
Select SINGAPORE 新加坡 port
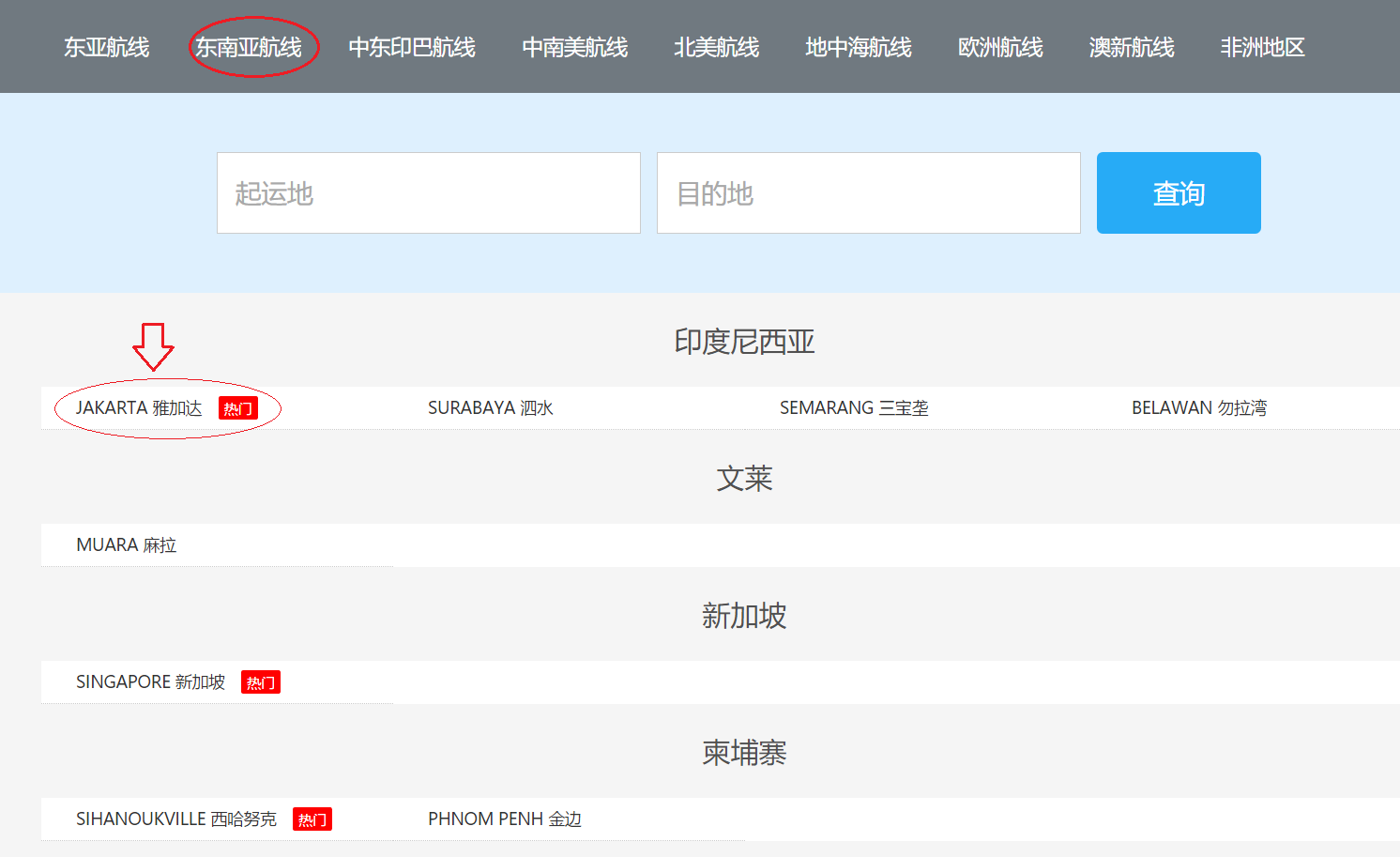point(150,682)
